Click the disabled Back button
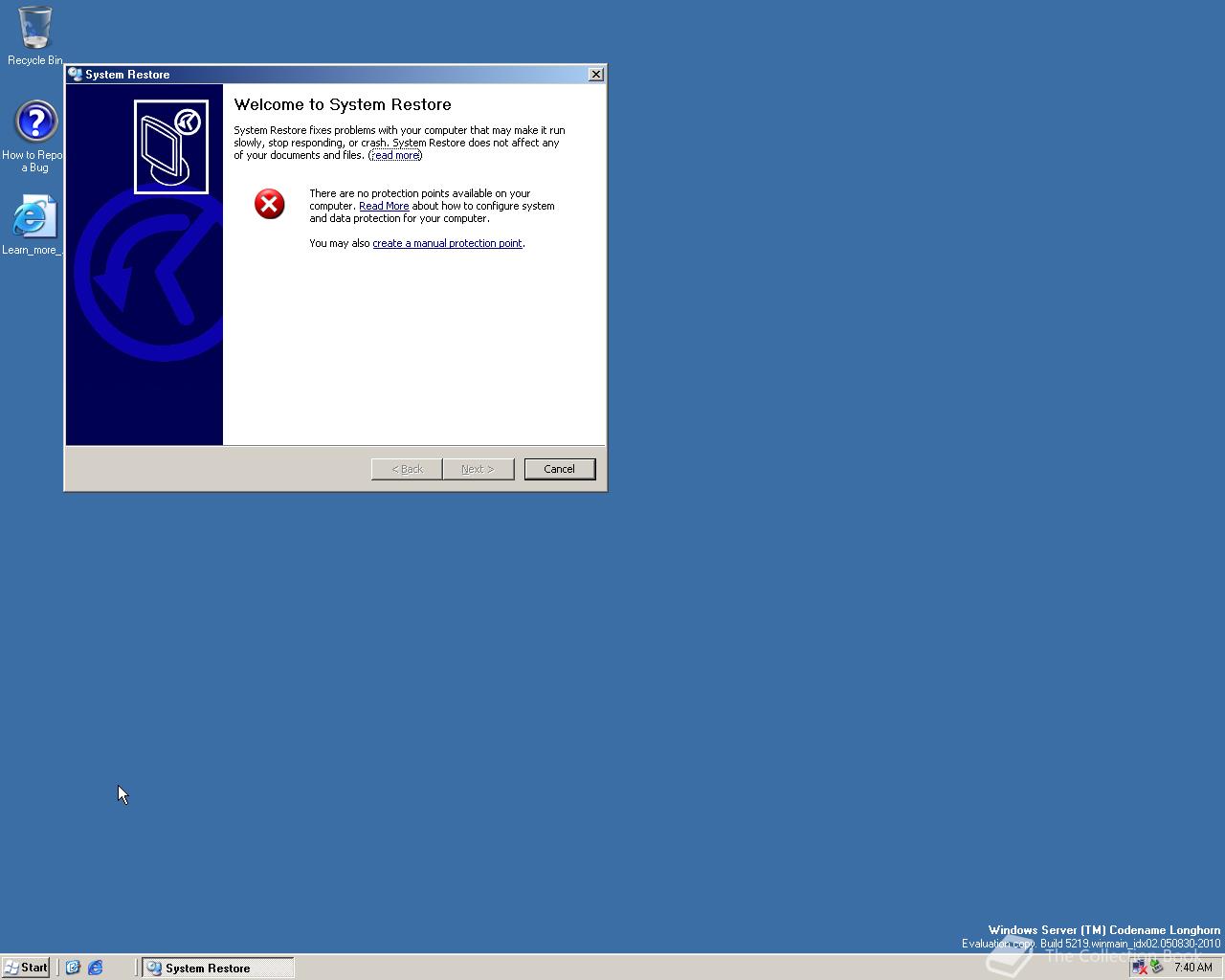 tap(407, 469)
